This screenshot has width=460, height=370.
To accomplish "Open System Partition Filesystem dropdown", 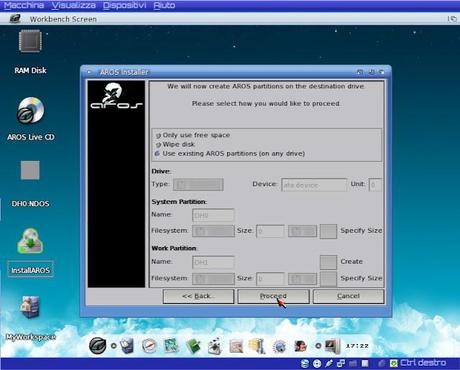I will [213, 231].
